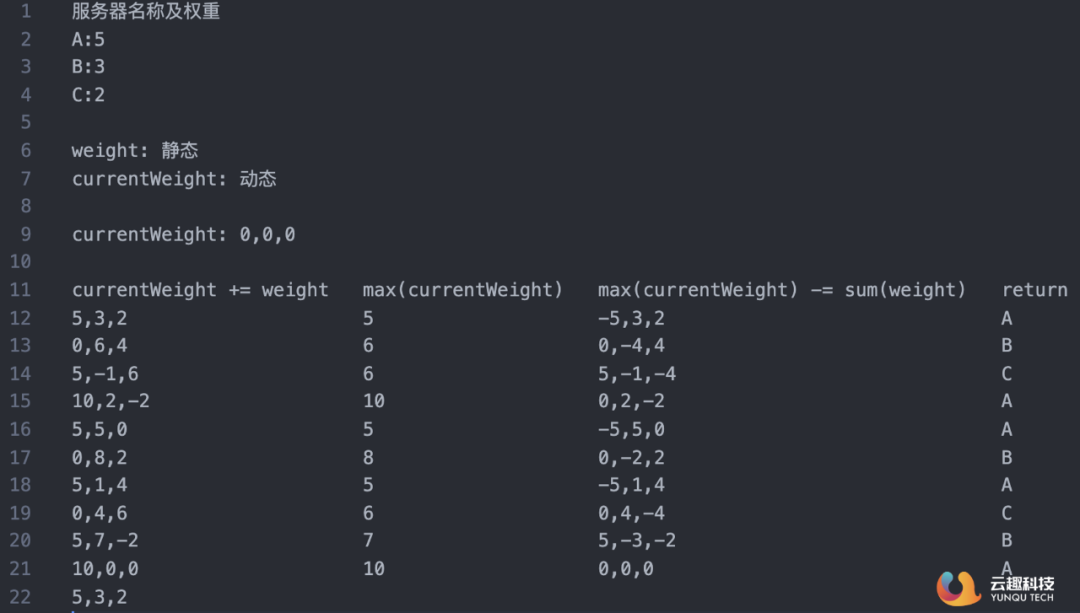The image size is (1080, 613).
Task: Click the 'currentWeight += weight' column header
Action: point(200,290)
